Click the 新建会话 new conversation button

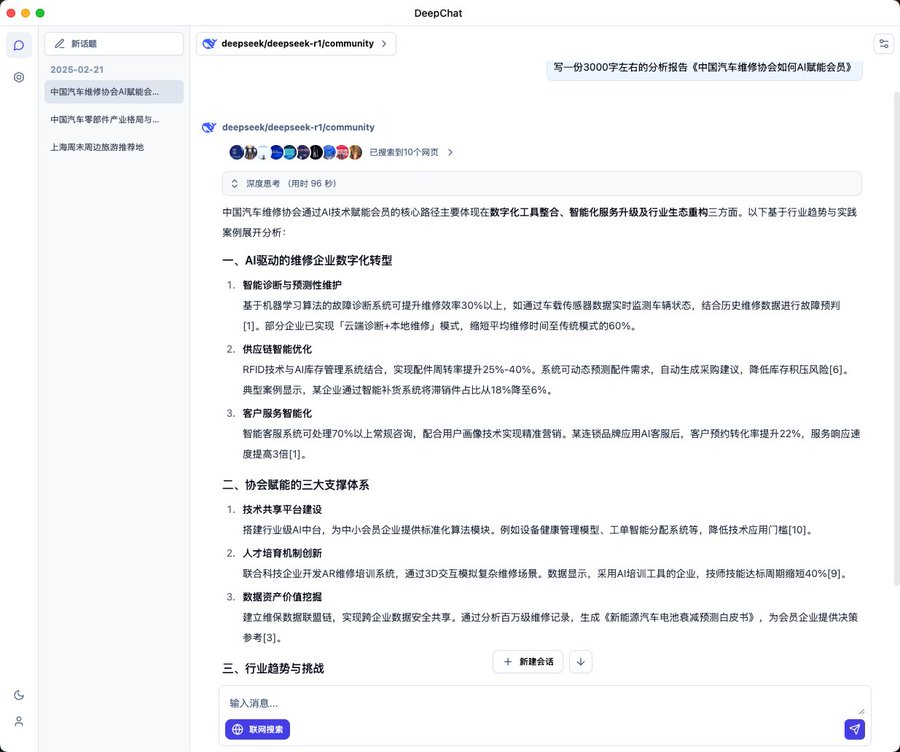click(x=528, y=662)
